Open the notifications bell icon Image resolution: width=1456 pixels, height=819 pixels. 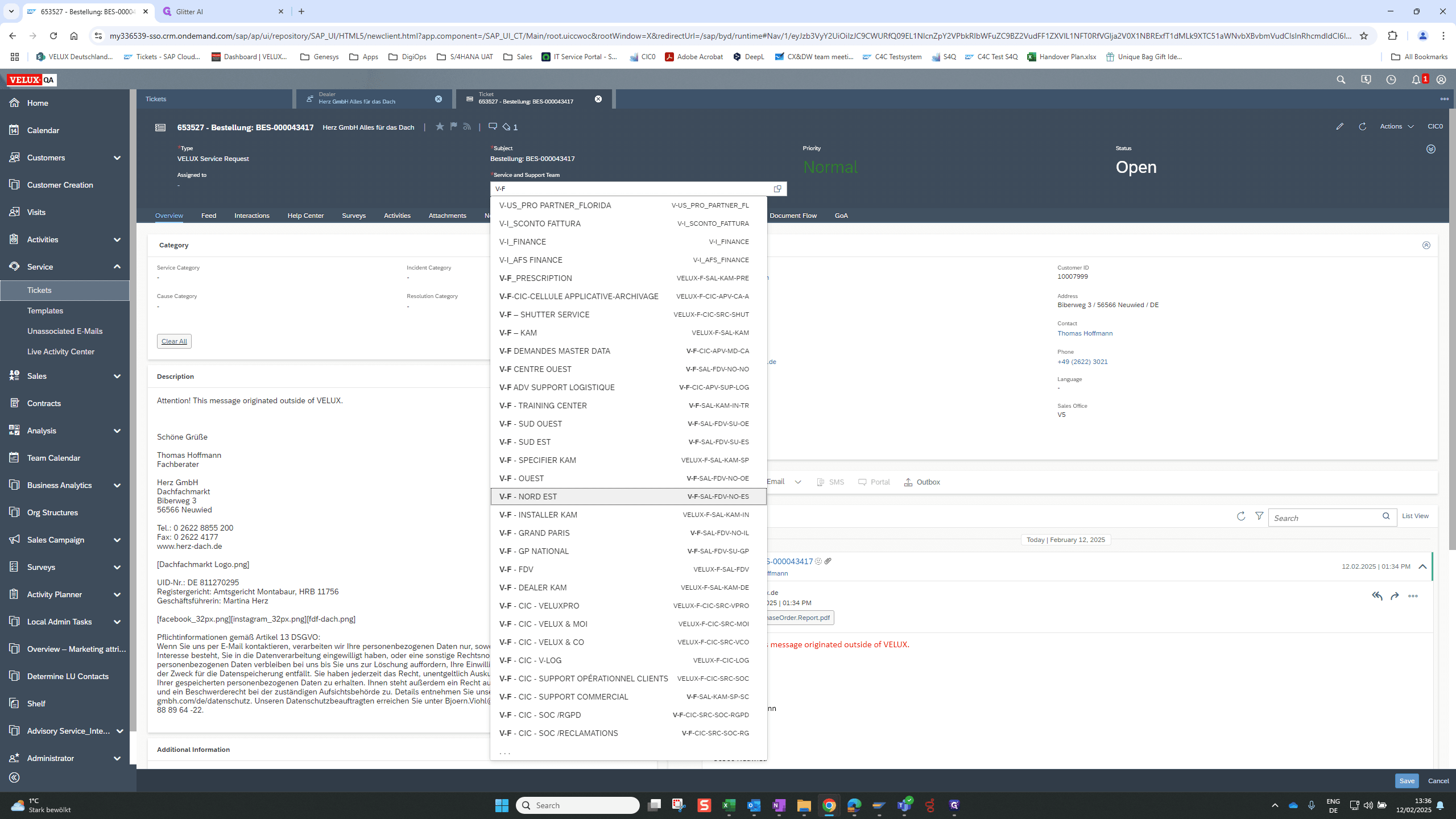coord(1416,80)
